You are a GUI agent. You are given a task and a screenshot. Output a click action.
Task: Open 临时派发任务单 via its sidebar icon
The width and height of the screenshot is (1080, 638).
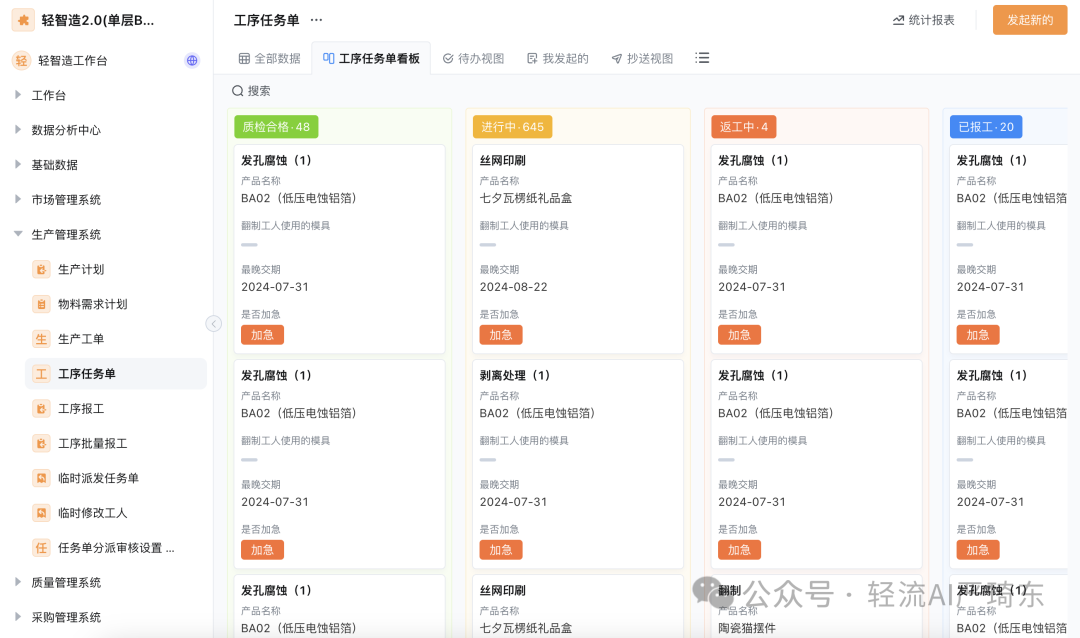41,478
